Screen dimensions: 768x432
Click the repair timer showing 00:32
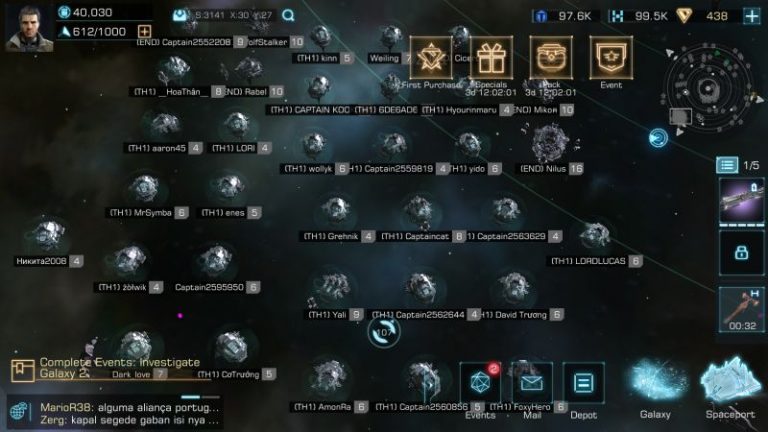pos(741,310)
